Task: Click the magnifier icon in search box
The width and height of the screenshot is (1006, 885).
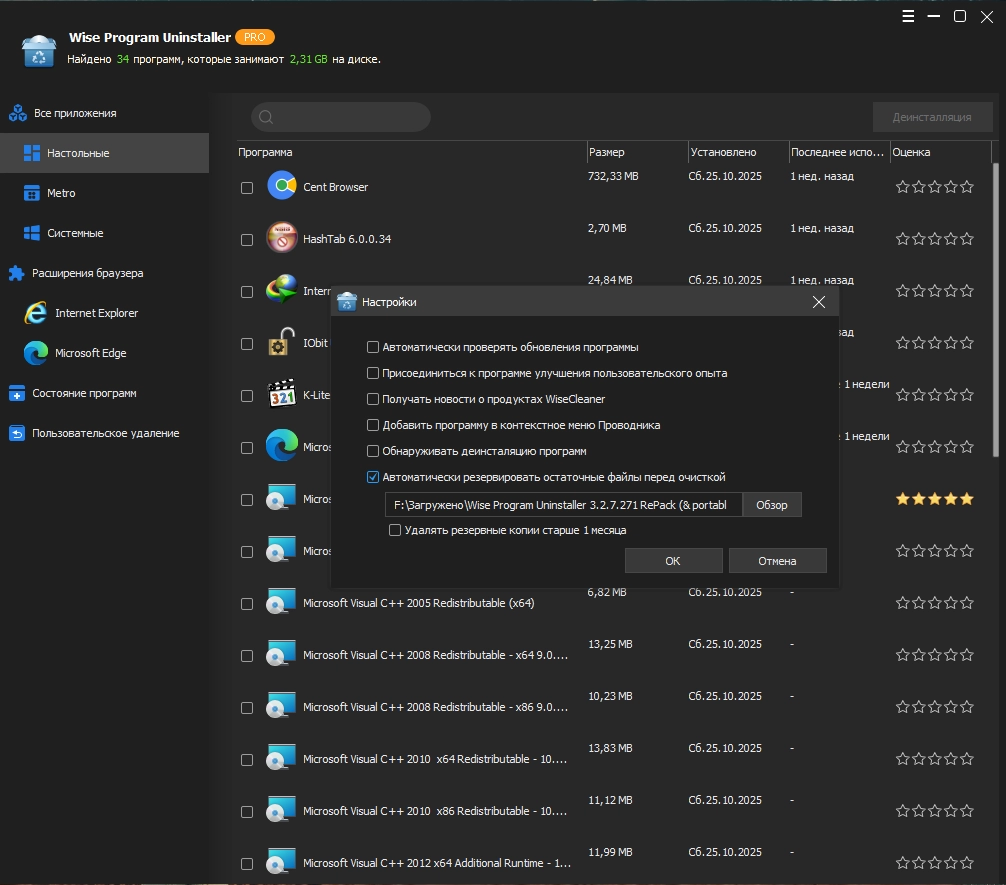Action: tap(266, 117)
